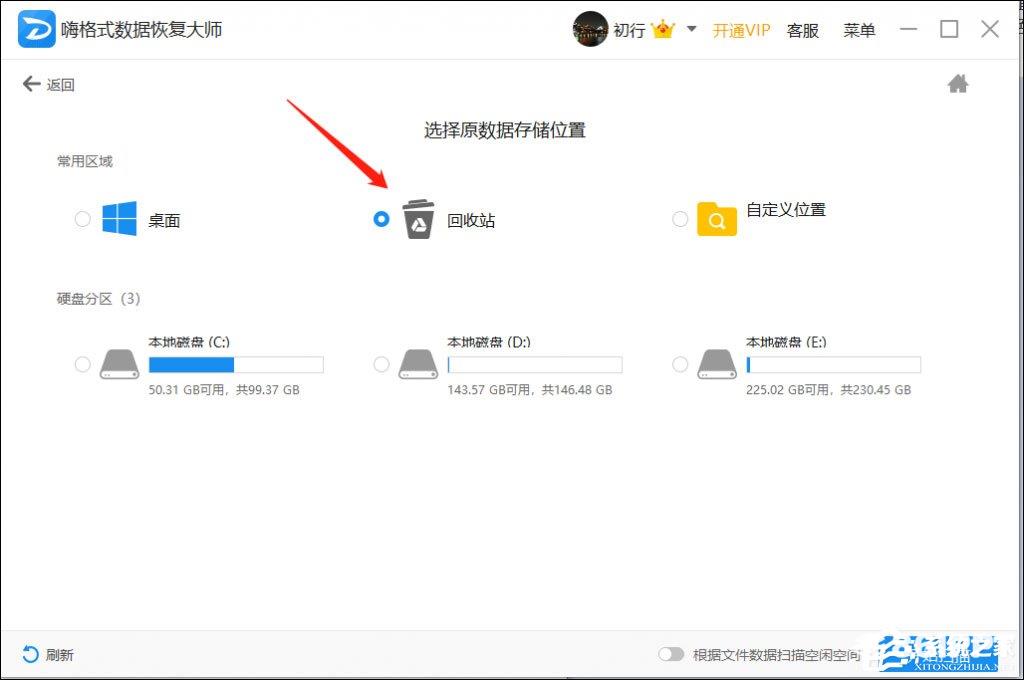Screen dimensions: 1024x680
Task: Open the 菜单 menu
Action: click(859, 30)
